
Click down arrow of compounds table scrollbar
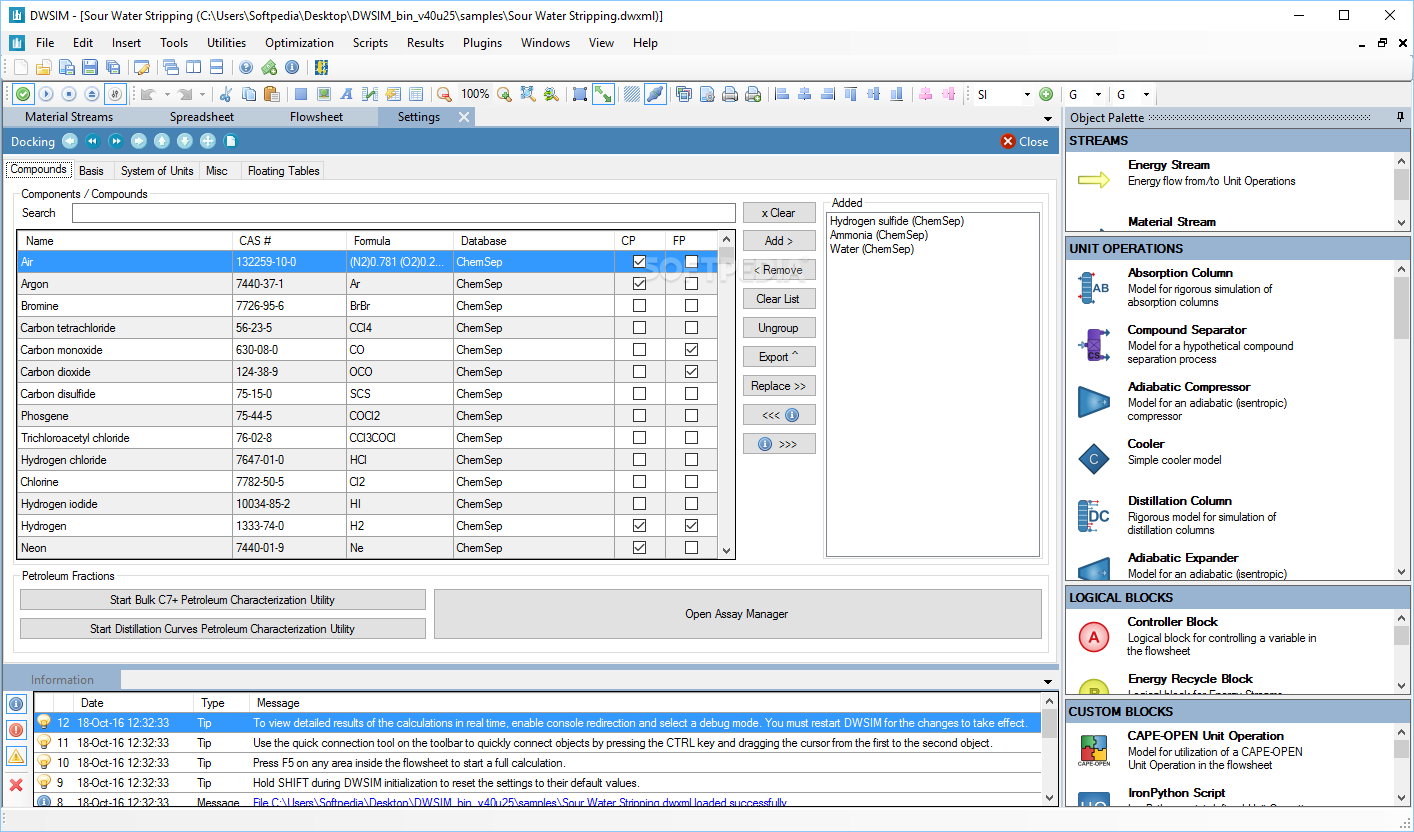726,550
